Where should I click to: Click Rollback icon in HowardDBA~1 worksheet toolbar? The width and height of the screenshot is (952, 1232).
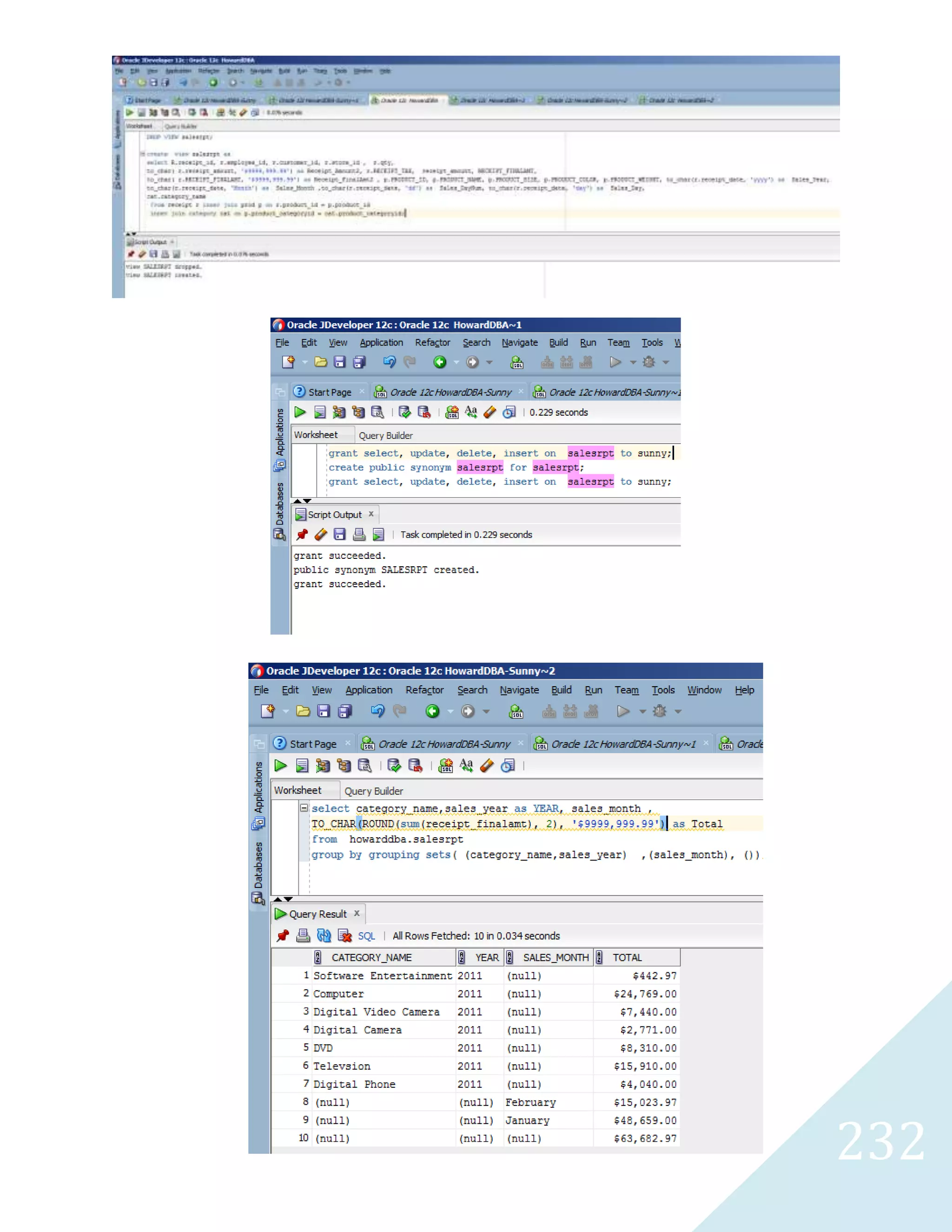424,412
